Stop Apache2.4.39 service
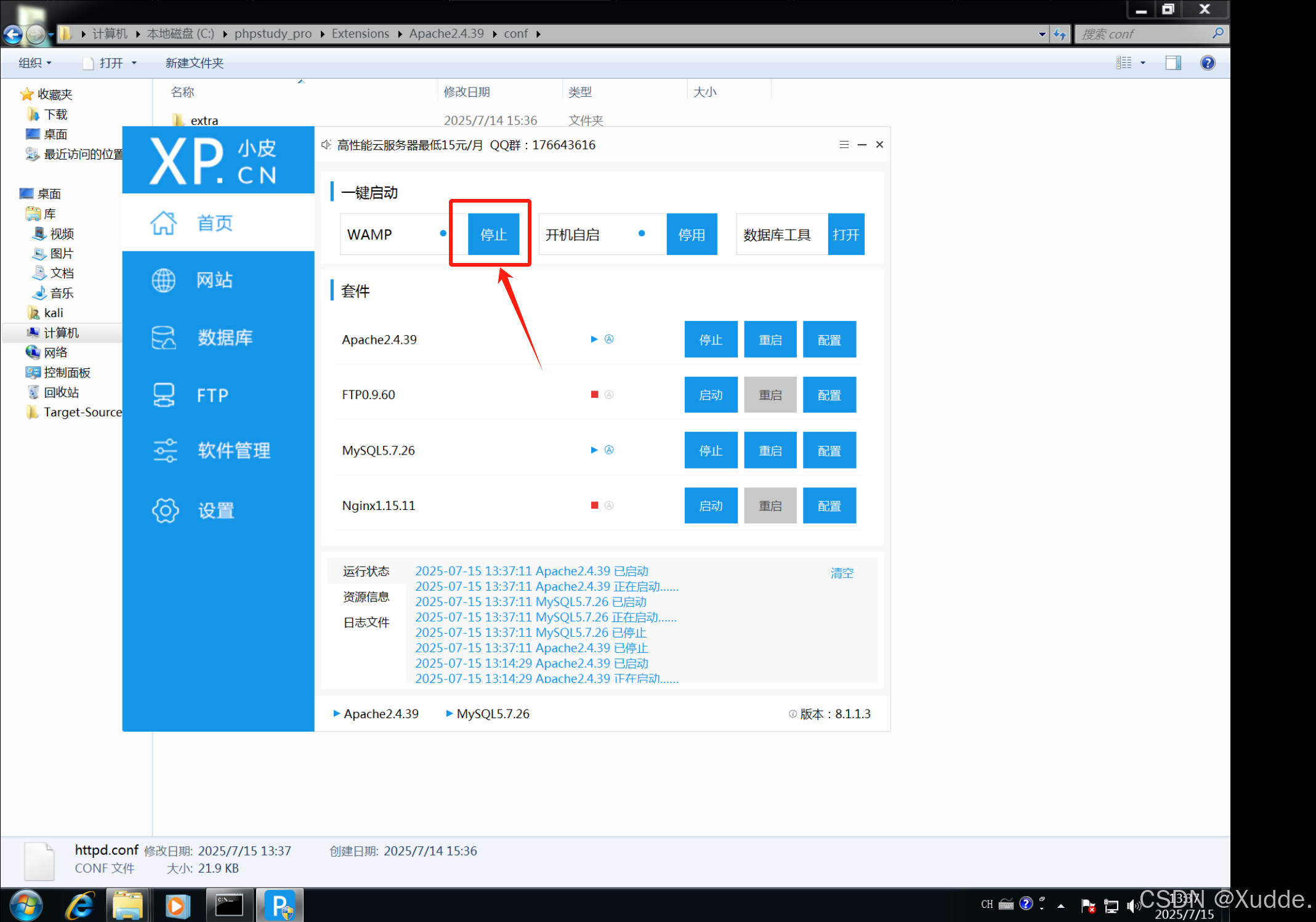This screenshot has height=922, width=1316. (711, 339)
